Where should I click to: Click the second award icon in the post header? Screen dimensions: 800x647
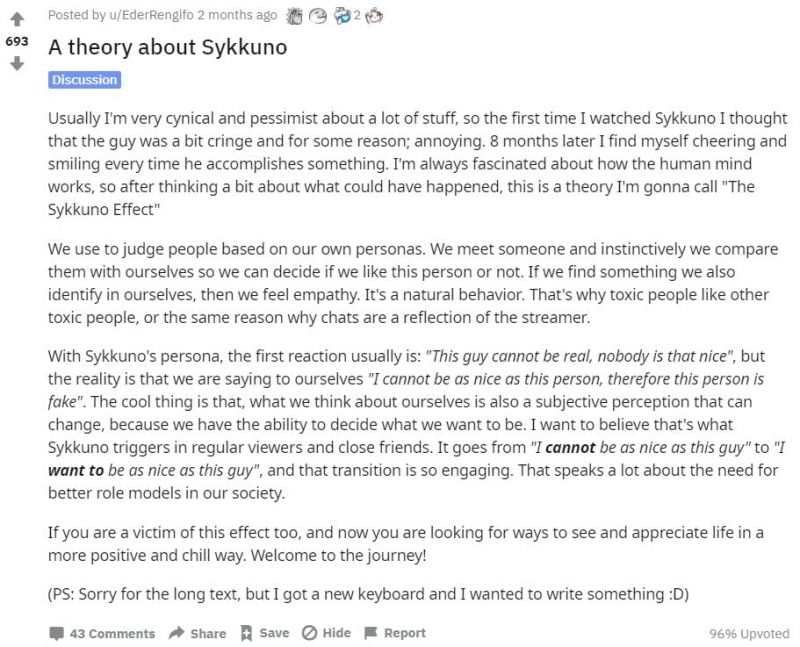318,15
